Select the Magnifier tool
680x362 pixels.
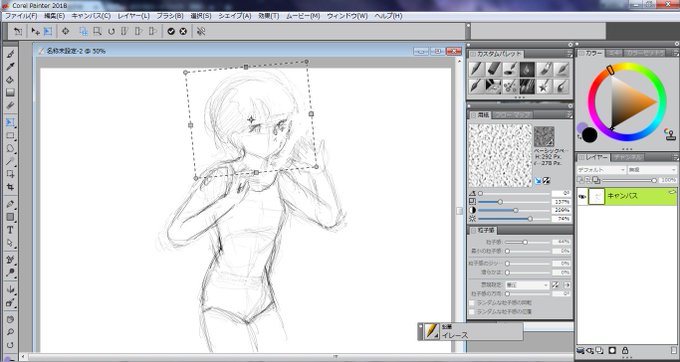(x=10, y=332)
